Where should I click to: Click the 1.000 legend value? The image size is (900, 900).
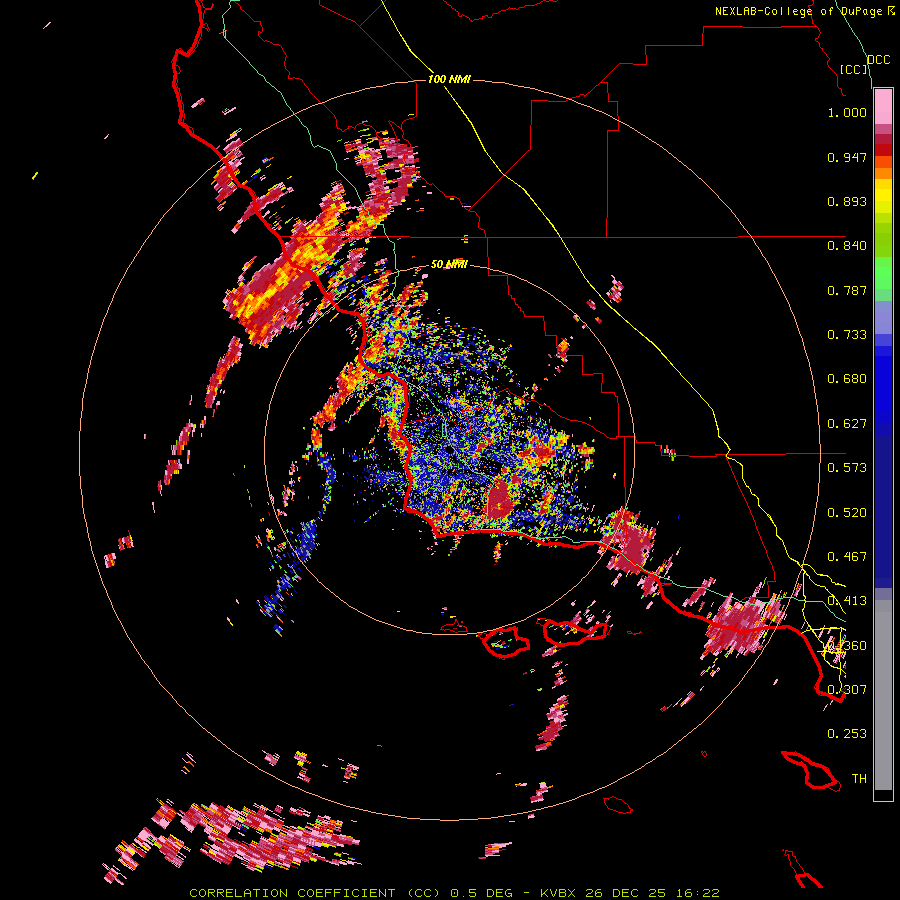[847, 112]
